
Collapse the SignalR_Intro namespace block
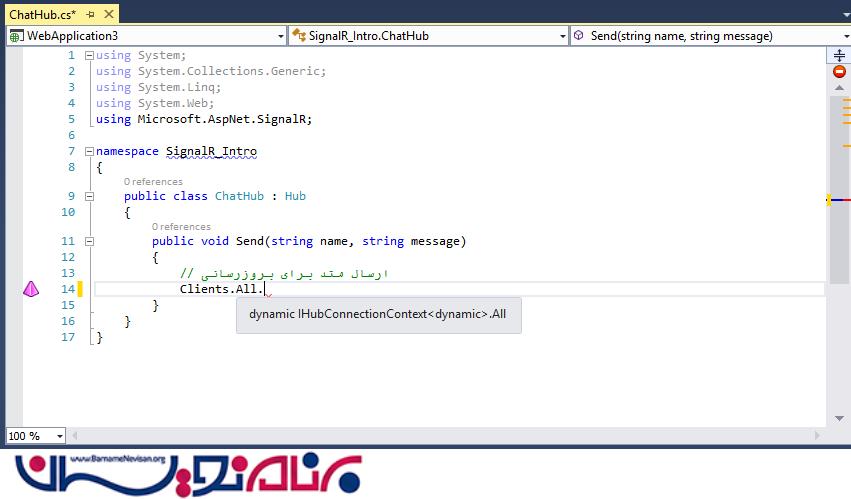(x=90, y=152)
